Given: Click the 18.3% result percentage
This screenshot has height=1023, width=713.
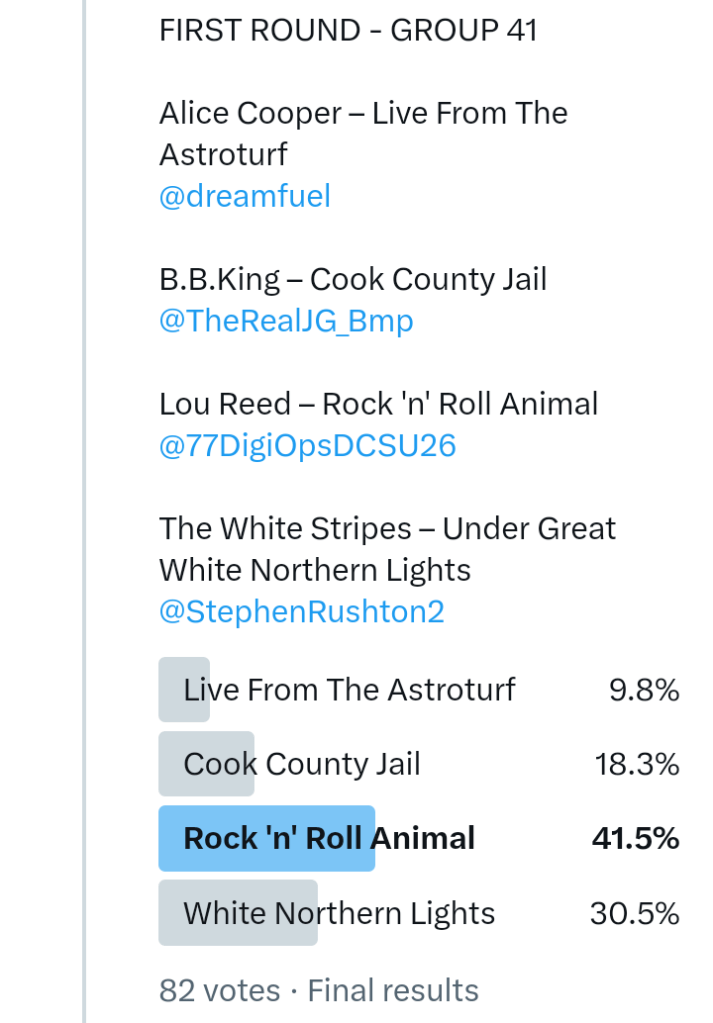Looking at the screenshot, I should [637, 764].
